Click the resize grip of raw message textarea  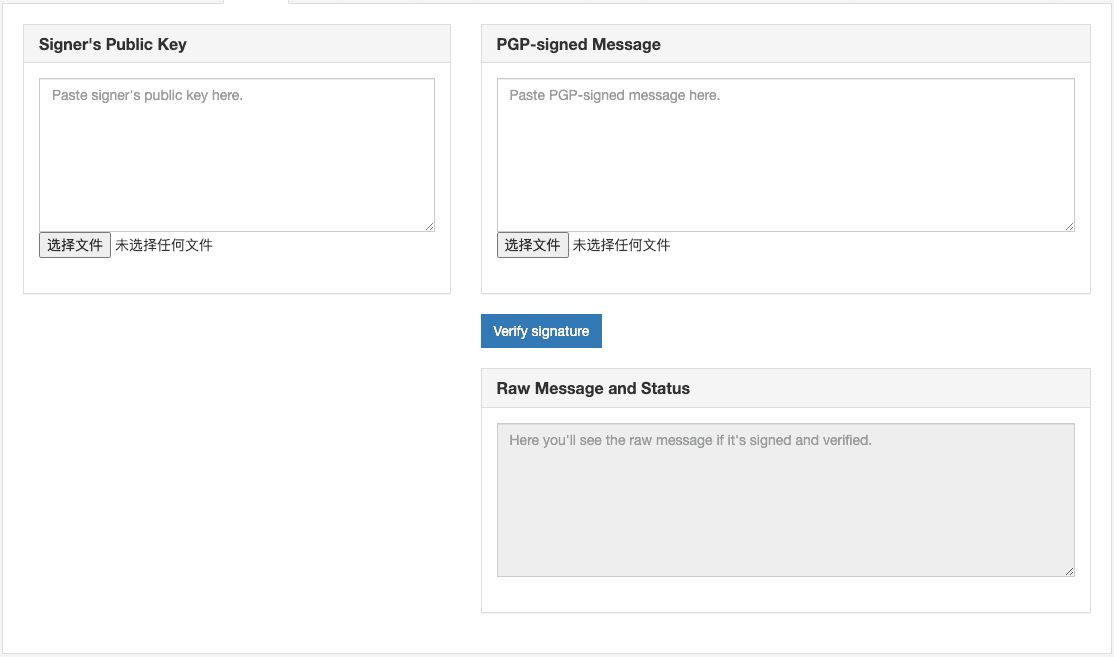(1069, 570)
